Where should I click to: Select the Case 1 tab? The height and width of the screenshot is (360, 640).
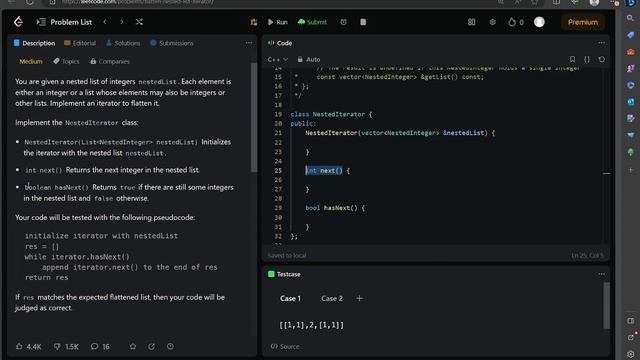[x=290, y=298]
